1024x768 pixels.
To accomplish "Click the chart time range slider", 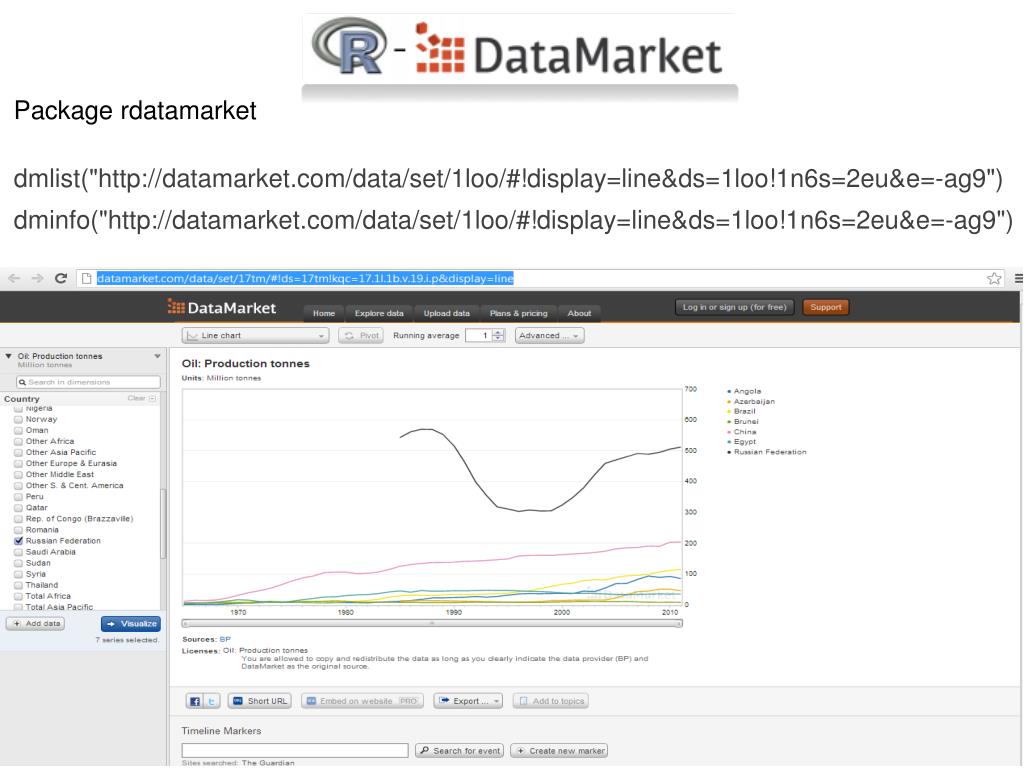I will pos(432,624).
